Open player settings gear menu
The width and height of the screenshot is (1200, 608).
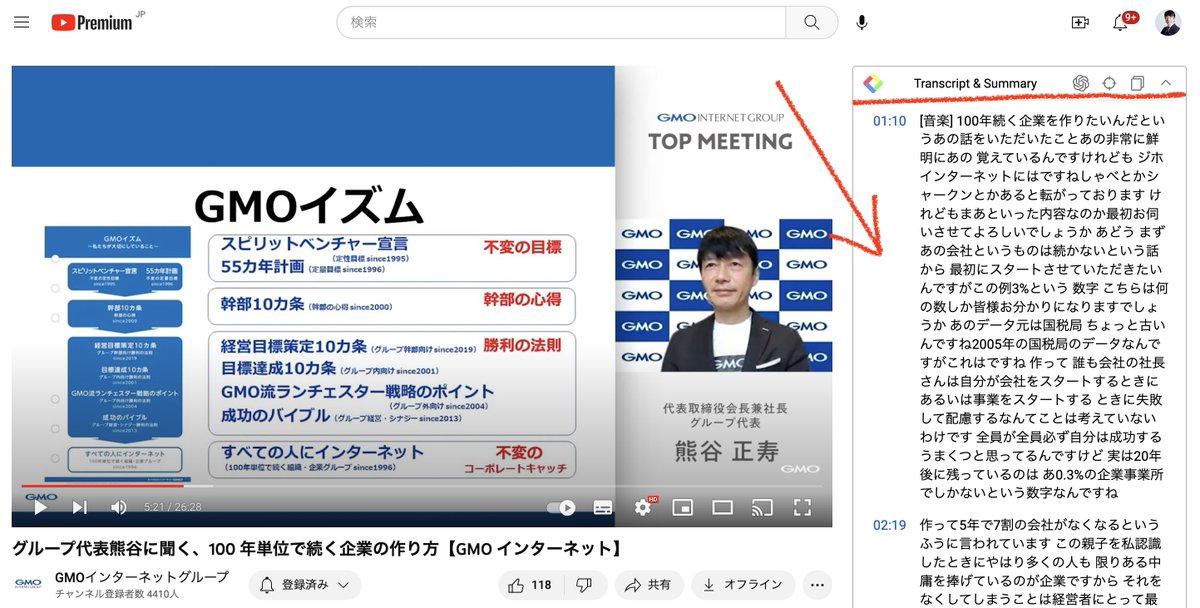(643, 507)
